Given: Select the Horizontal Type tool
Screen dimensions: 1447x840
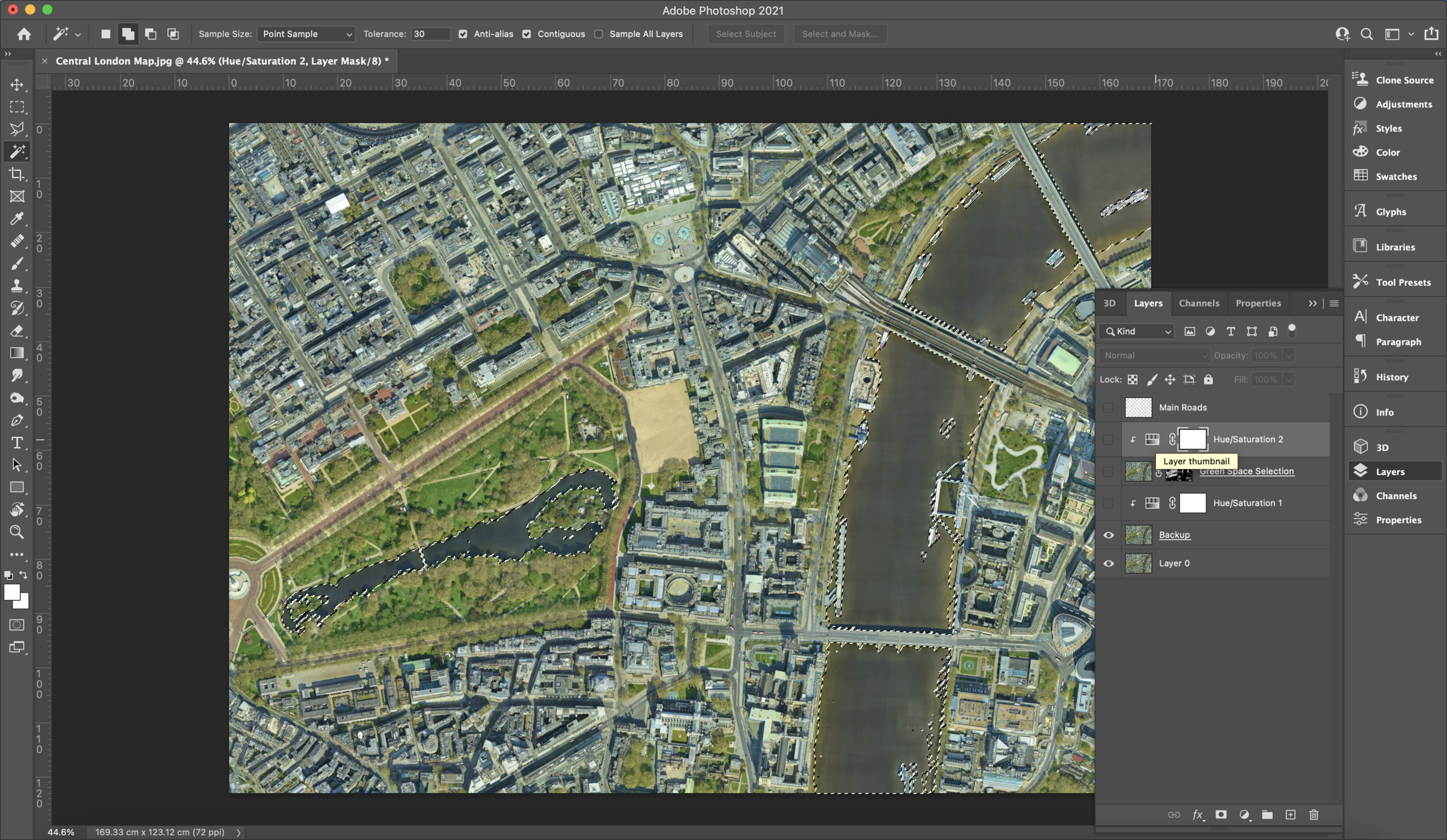Looking at the screenshot, I should pyautogui.click(x=17, y=443).
